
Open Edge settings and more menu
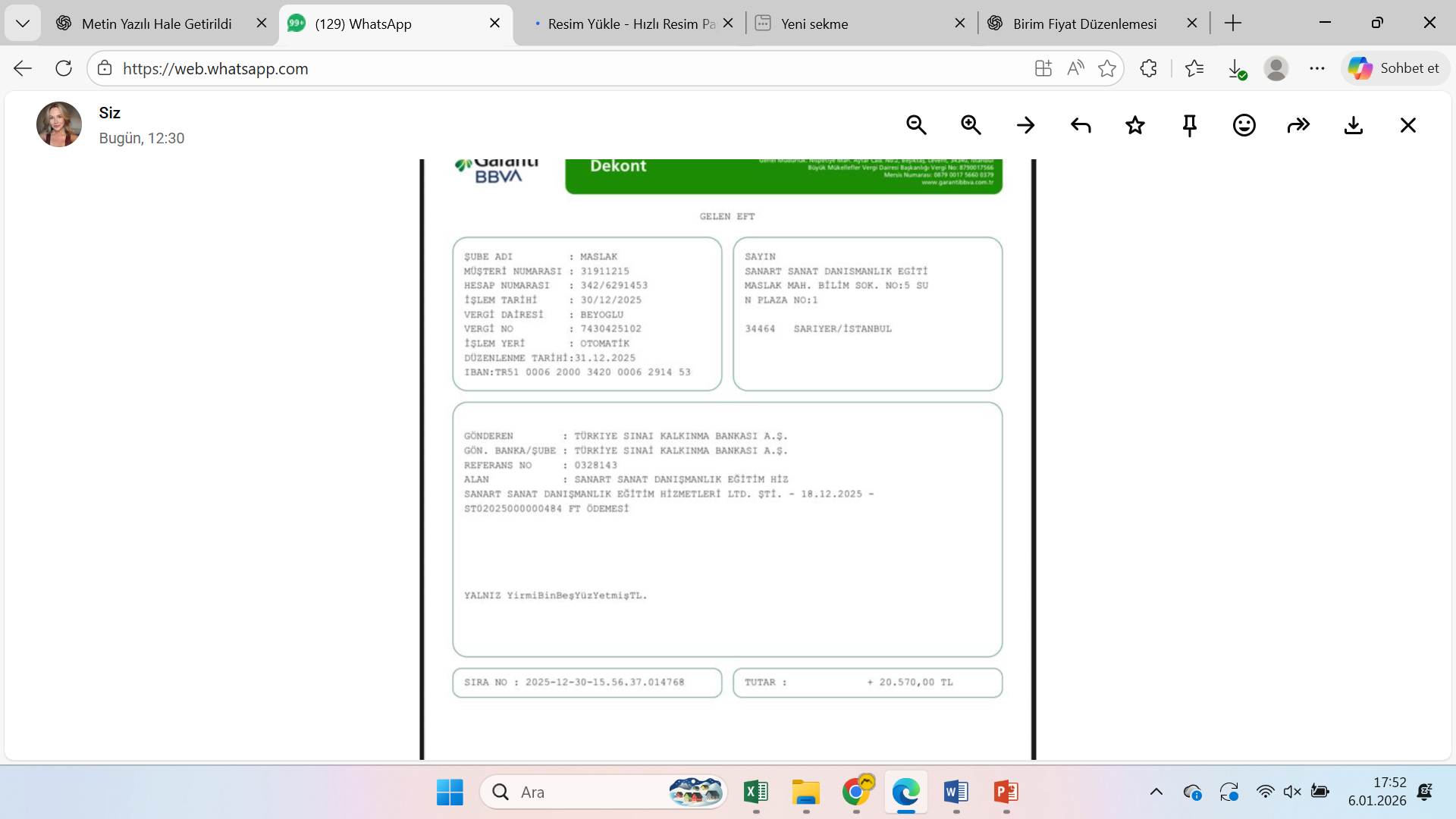coord(1316,68)
